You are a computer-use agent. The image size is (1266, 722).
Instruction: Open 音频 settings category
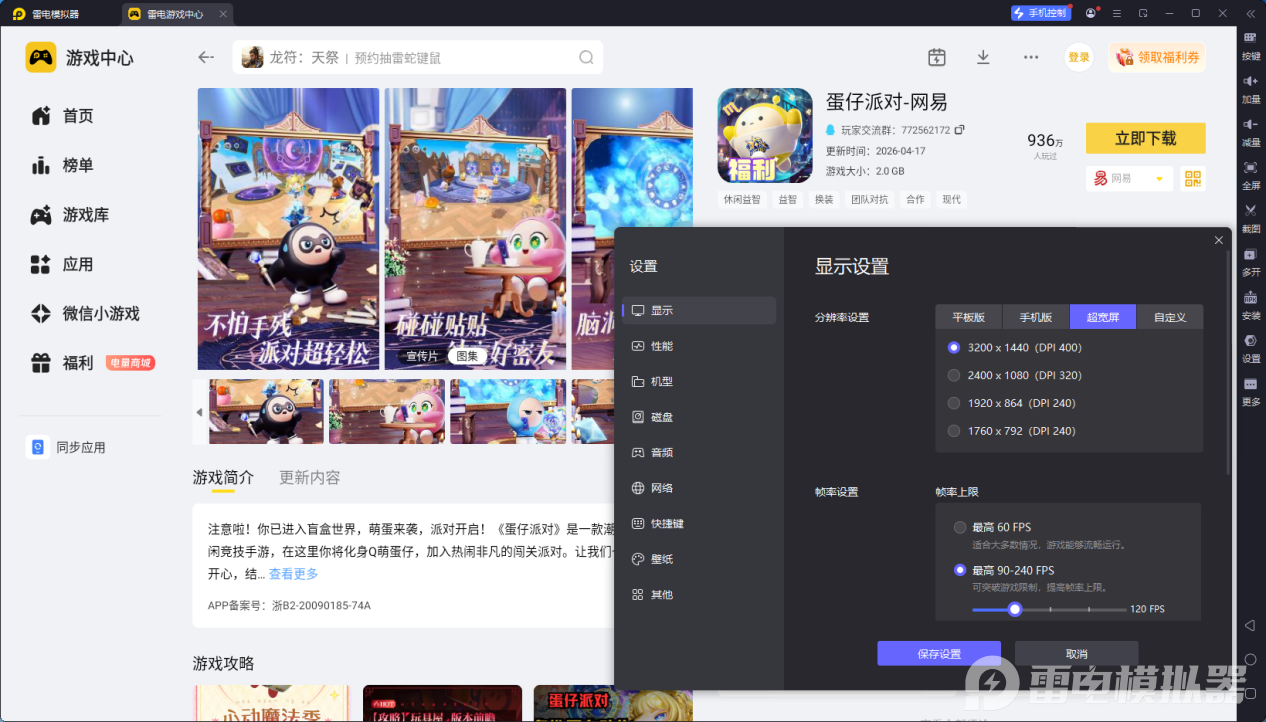point(699,452)
